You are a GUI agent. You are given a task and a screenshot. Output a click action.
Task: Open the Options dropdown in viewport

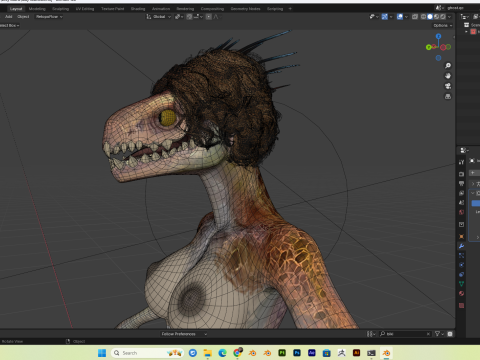tap(443, 25)
